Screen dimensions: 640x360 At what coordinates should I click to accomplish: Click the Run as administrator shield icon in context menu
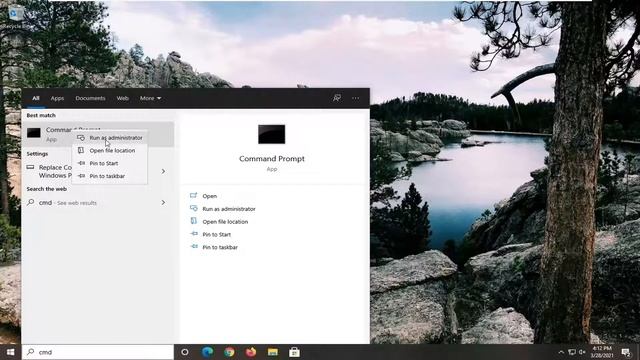tap(81, 138)
